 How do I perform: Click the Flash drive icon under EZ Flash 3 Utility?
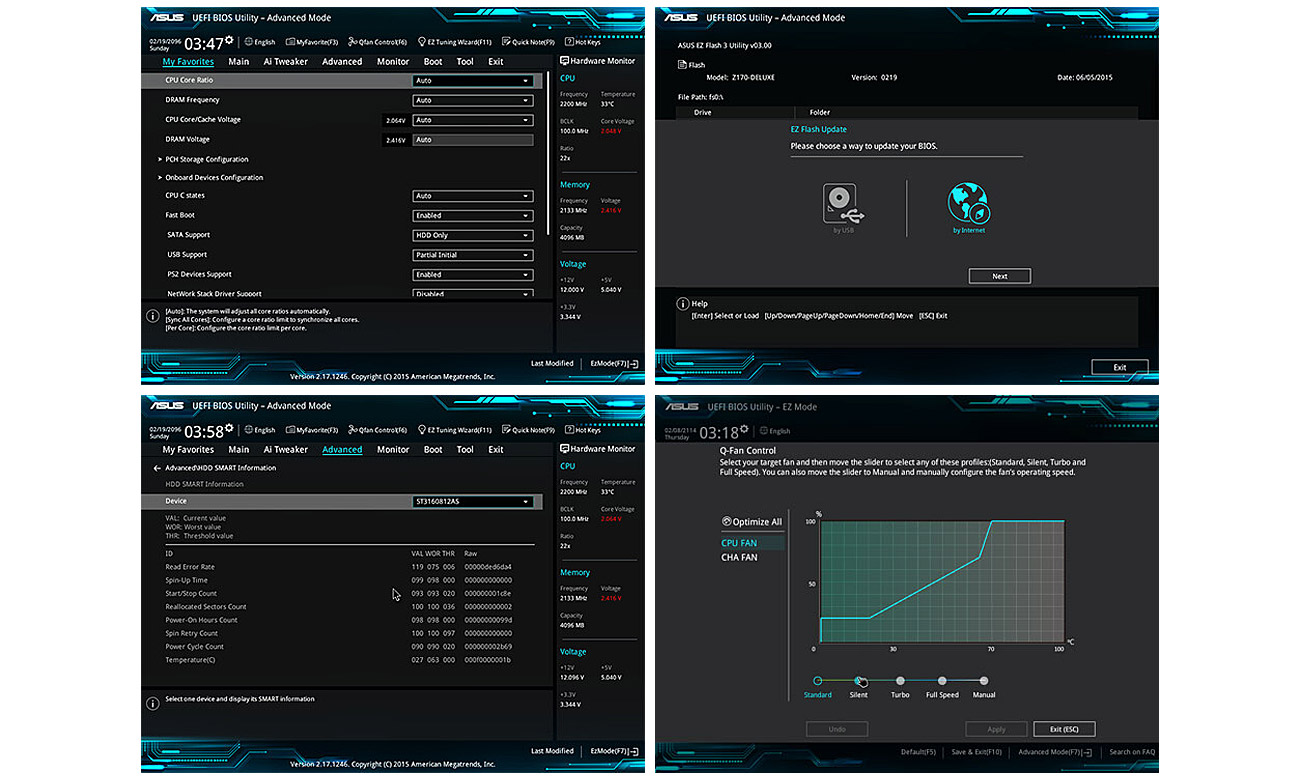682,65
